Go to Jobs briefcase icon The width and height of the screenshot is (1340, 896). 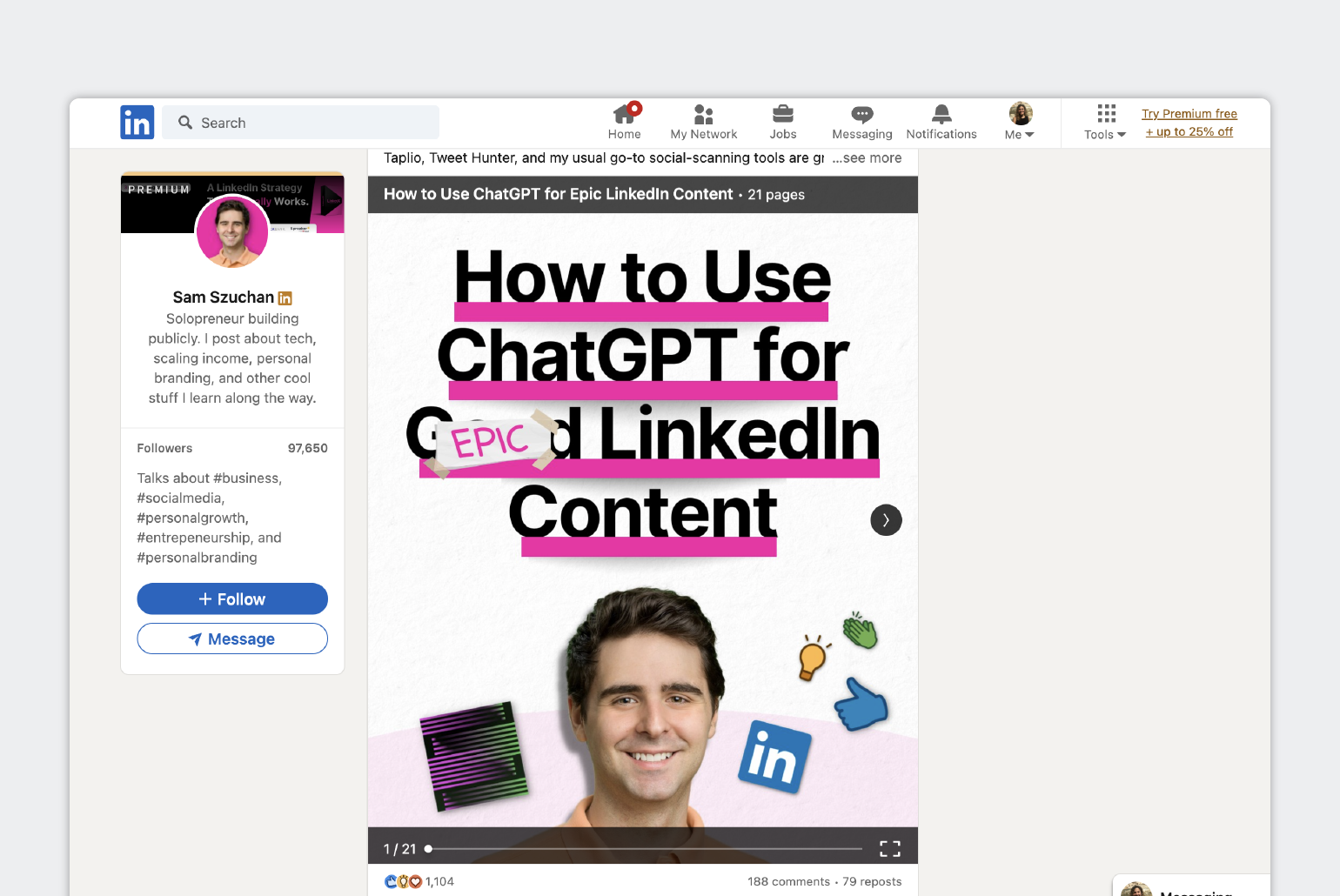[x=783, y=114]
